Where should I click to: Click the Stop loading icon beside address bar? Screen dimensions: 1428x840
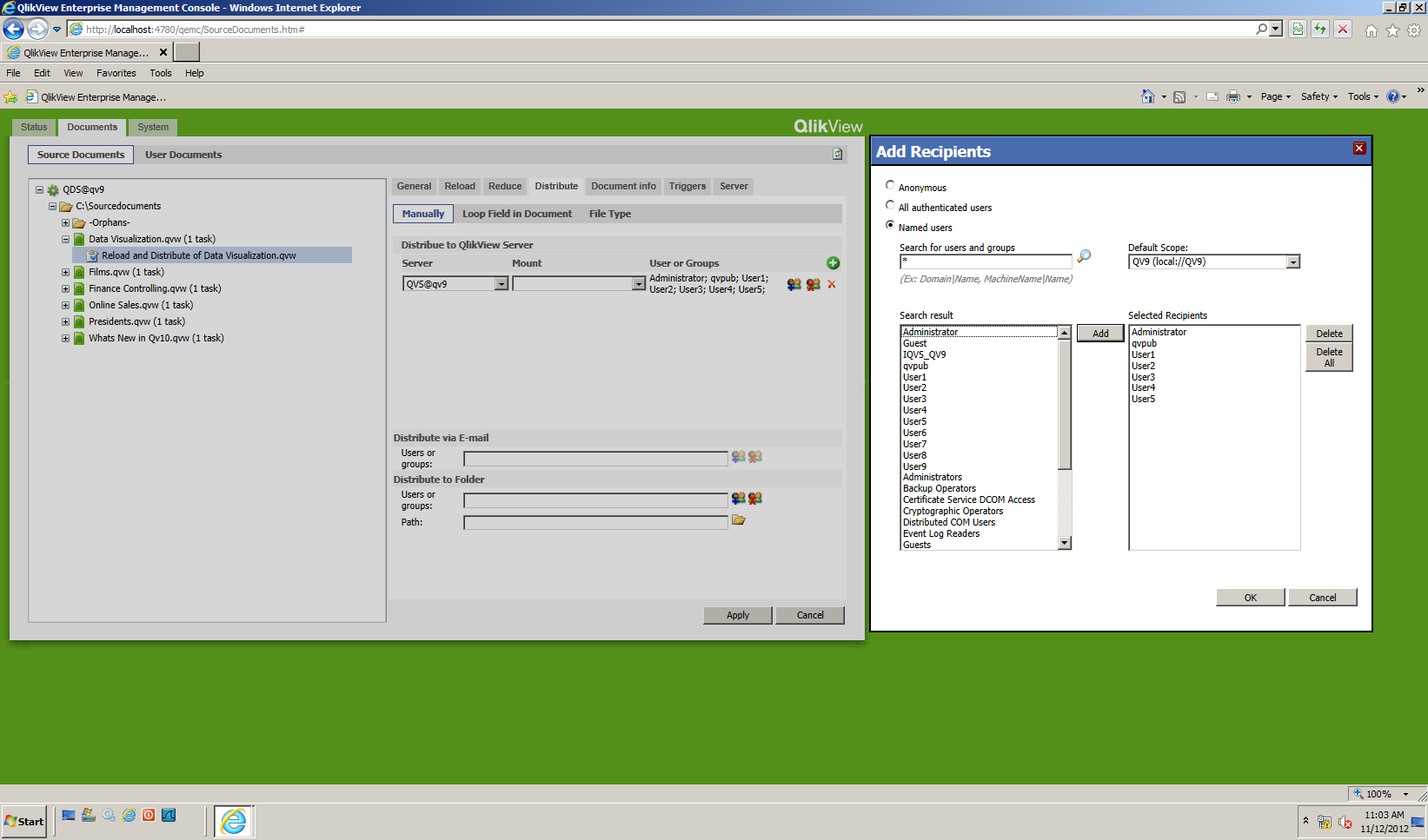point(1343,29)
